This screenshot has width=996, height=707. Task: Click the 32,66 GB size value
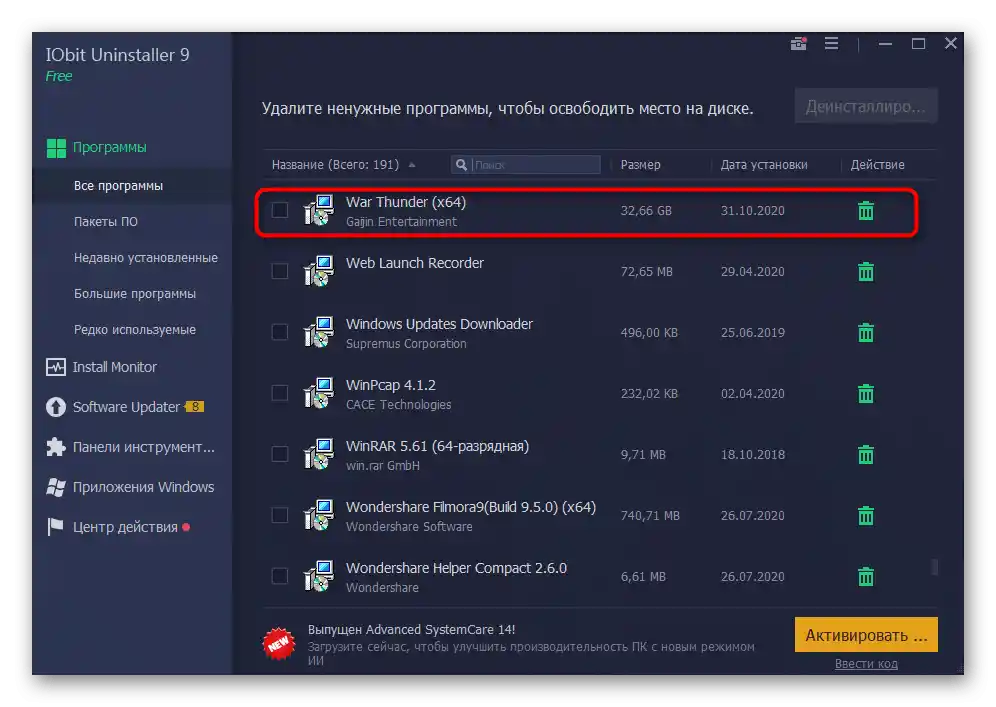click(x=646, y=210)
